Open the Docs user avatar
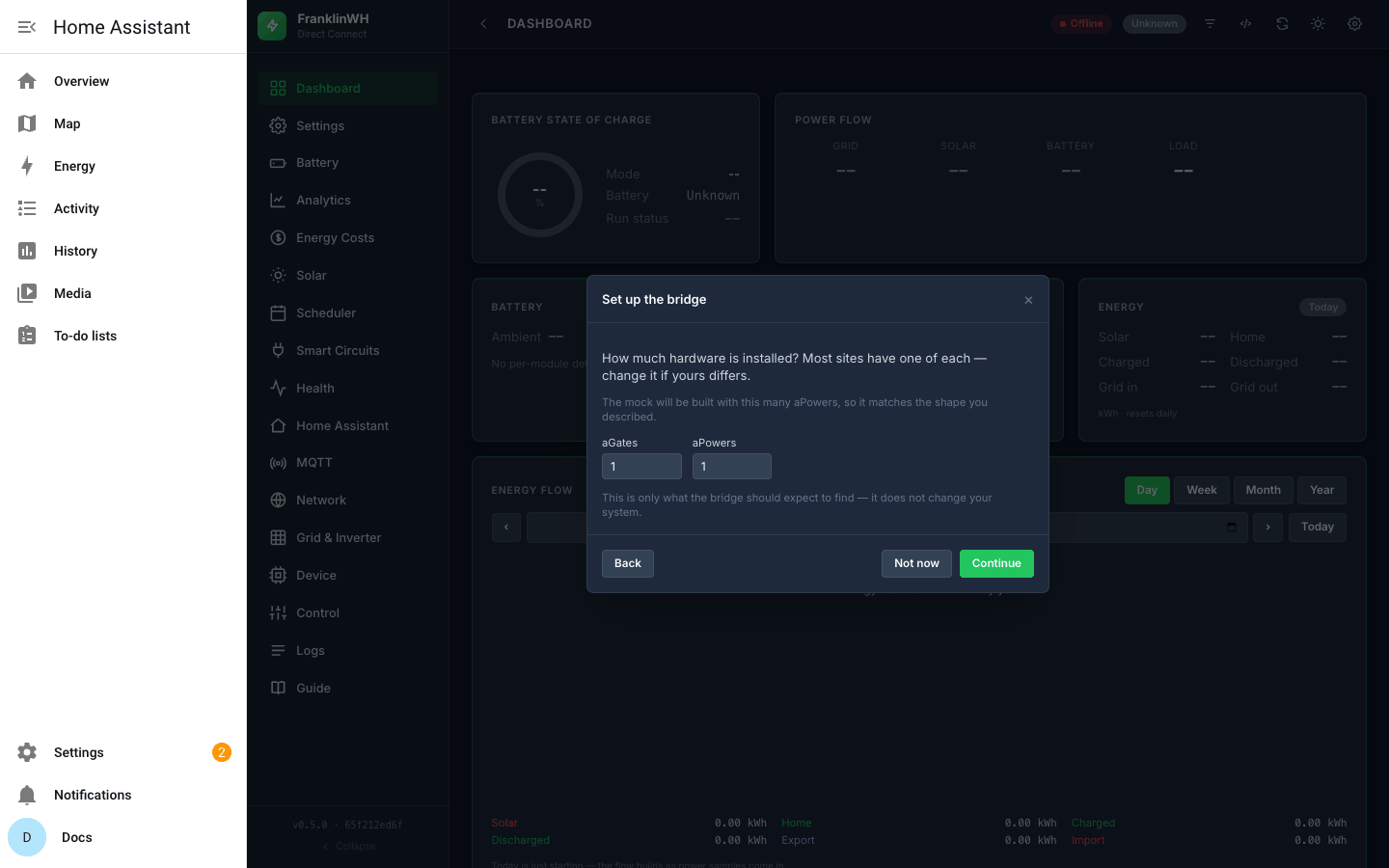 27,837
